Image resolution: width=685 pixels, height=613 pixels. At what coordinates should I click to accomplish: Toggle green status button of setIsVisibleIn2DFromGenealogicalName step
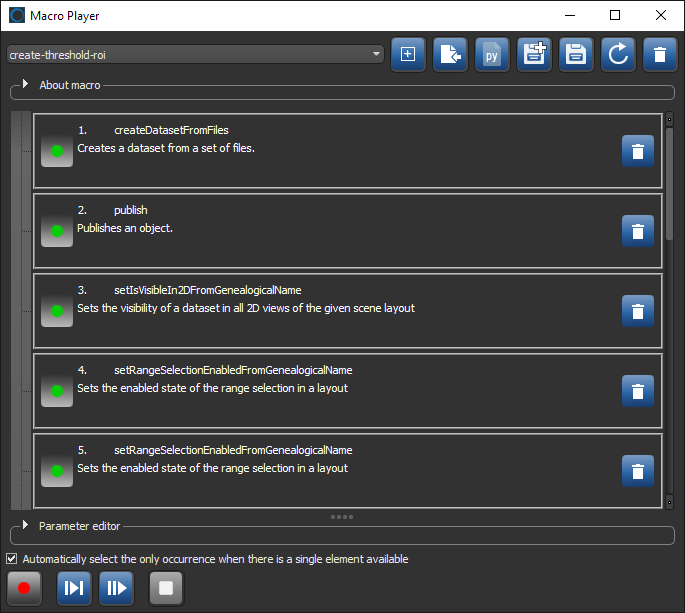pyautogui.click(x=56, y=311)
